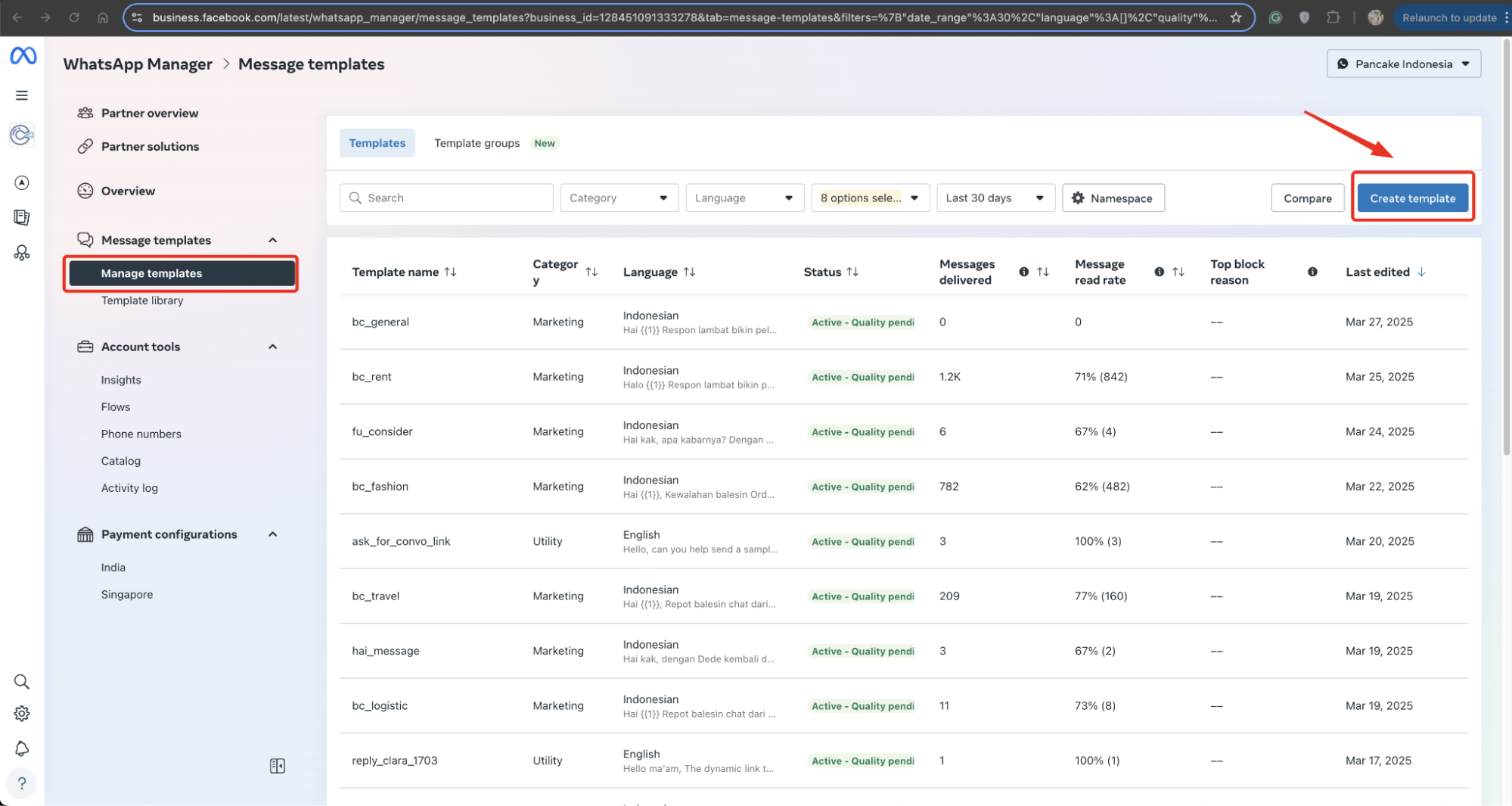Open notifications bell icon

coord(22,748)
